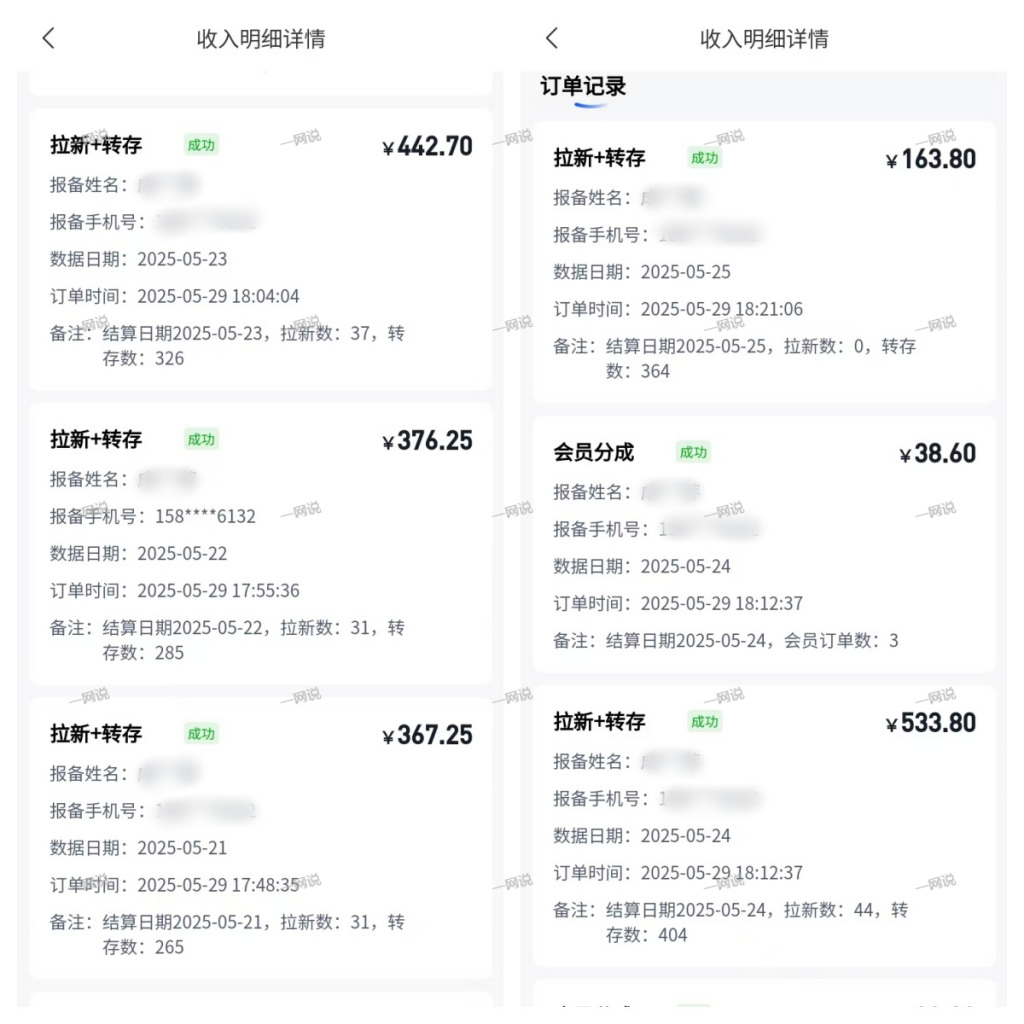Tap the back arrow on the right screen
This screenshot has width=1024, height=1024.
(551, 37)
